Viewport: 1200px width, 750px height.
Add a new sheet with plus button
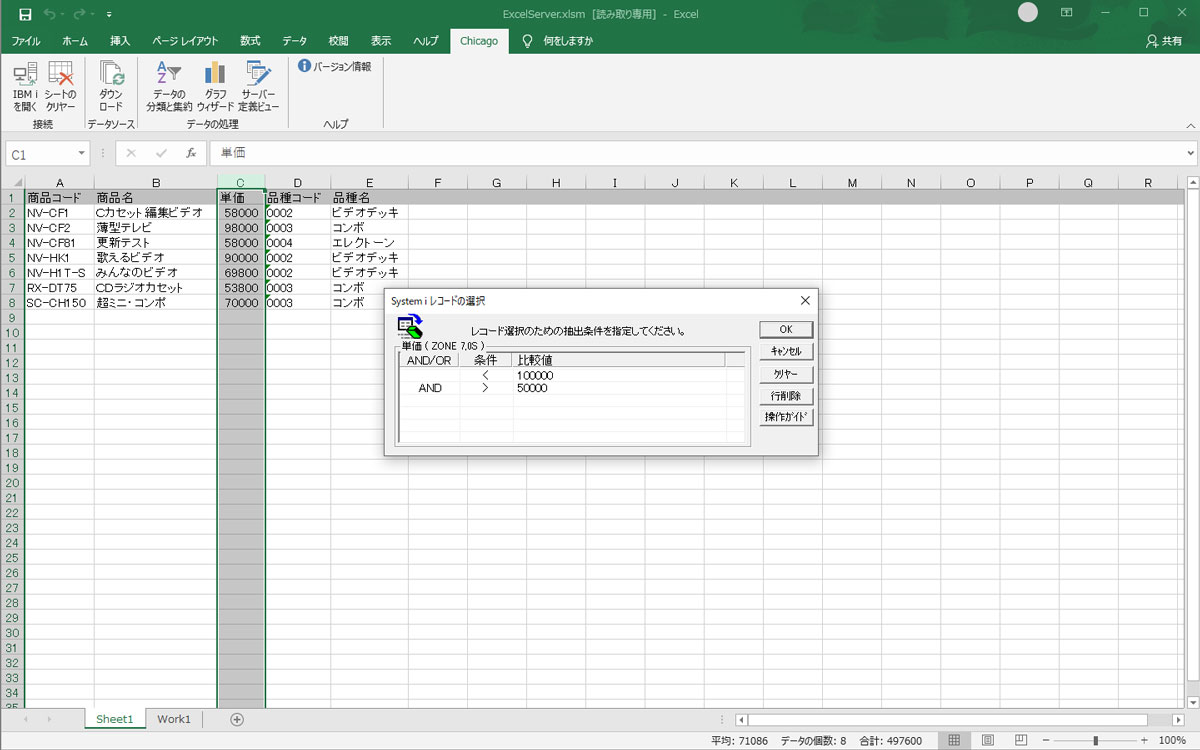click(x=237, y=719)
